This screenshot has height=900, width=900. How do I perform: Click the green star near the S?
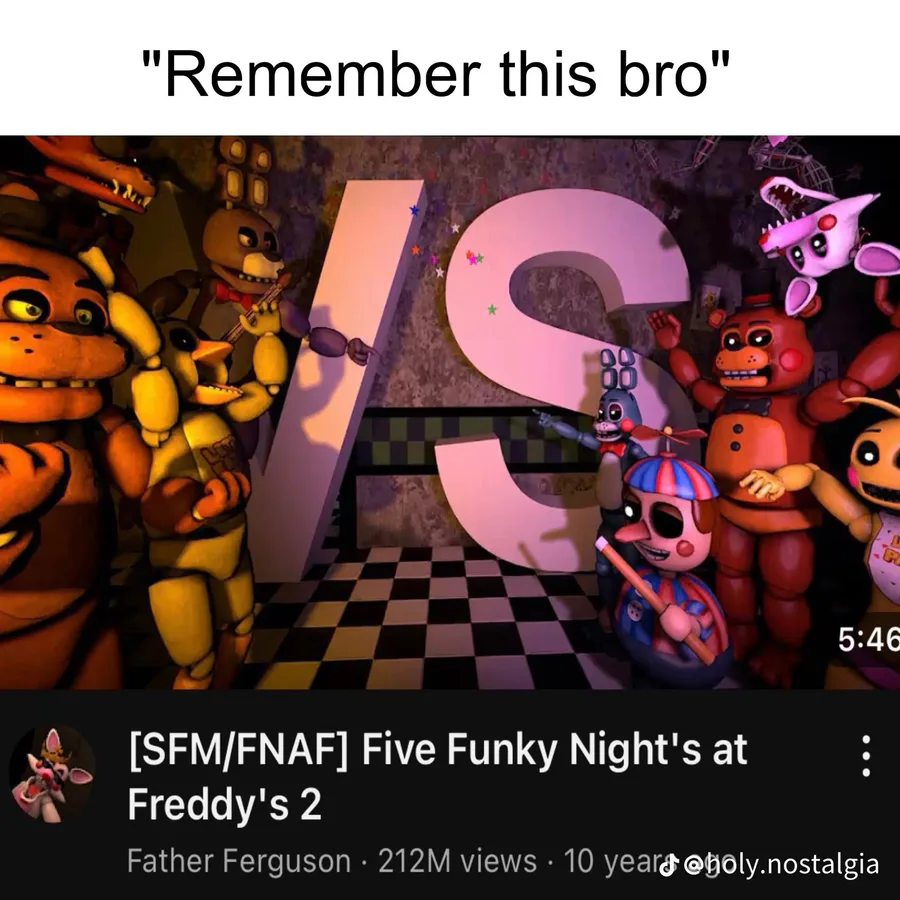pyautogui.click(x=492, y=309)
